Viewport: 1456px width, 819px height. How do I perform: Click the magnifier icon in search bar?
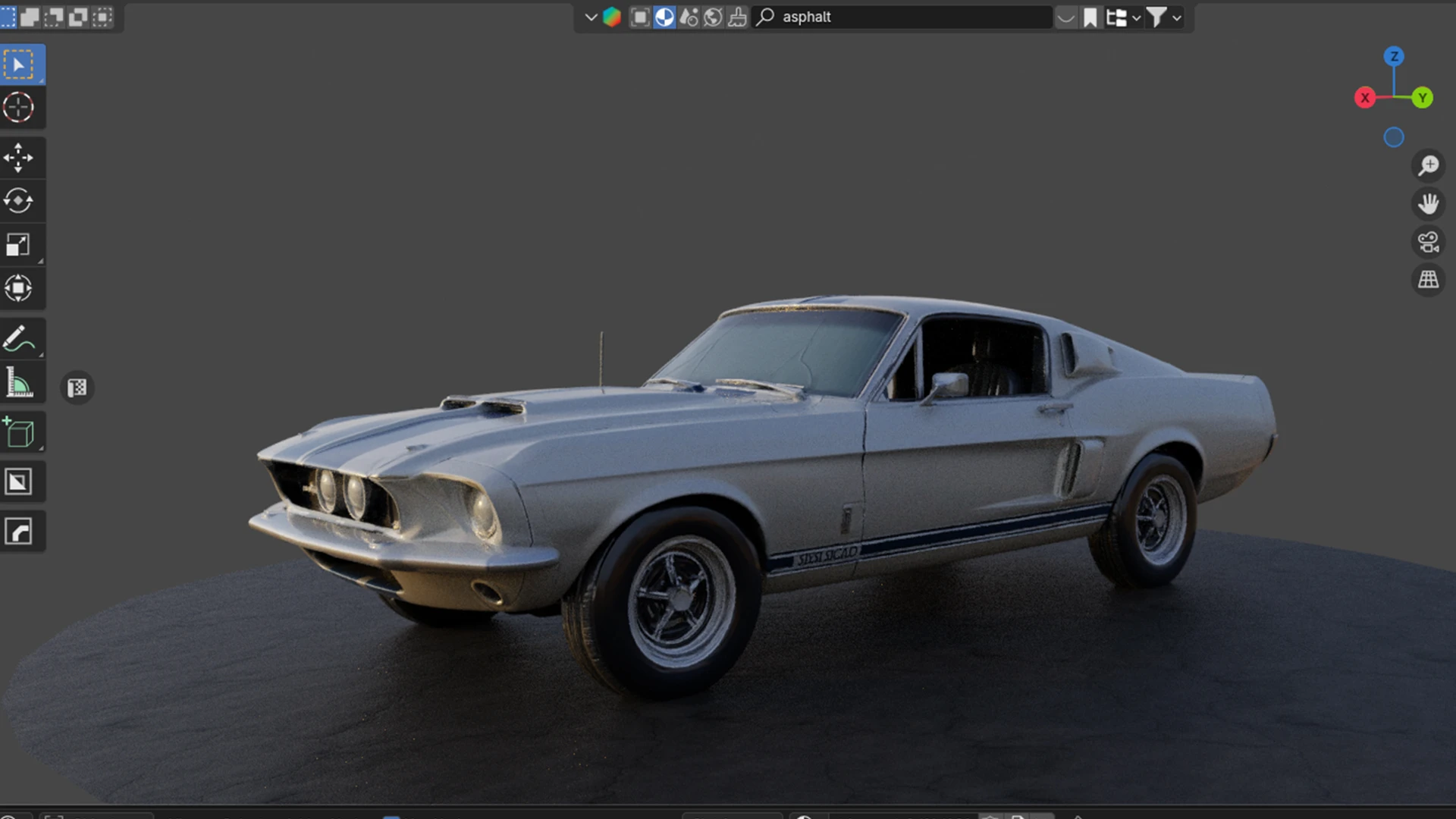[x=766, y=17]
